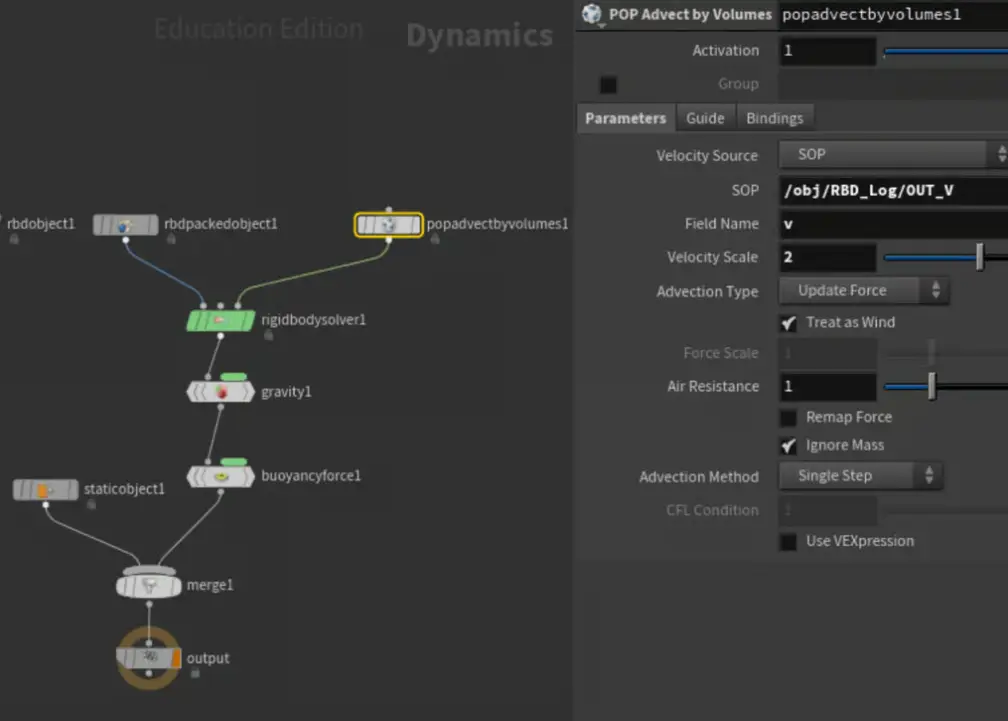Uncheck the Ignore Mass option
The width and height of the screenshot is (1008, 721).
point(789,446)
